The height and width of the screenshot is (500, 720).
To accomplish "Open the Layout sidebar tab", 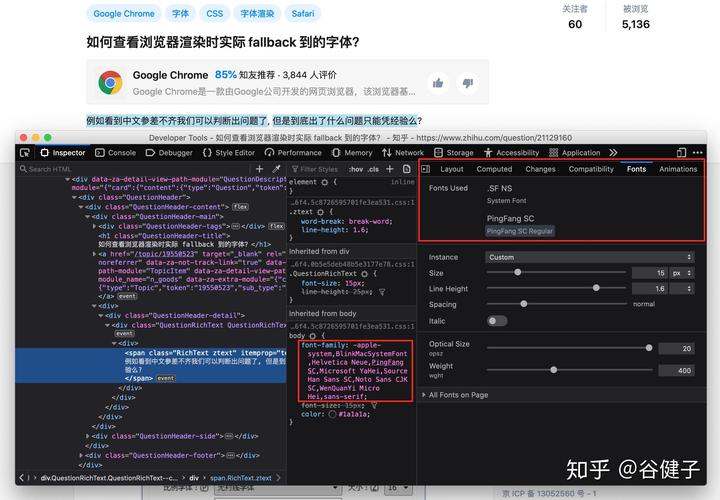I will (x=452, y=169).
